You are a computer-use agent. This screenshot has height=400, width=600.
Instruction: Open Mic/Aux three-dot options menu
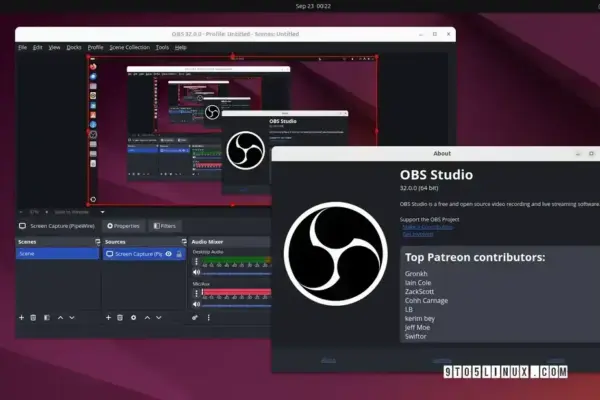pyautogui.click(x=196, y=293)
